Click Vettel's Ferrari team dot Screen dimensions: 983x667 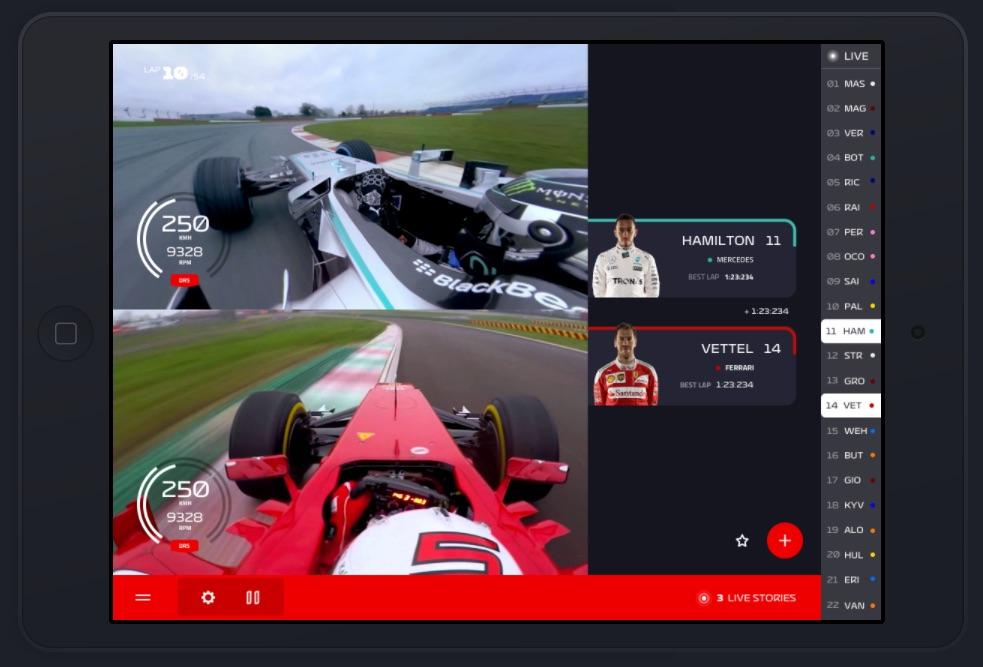[x=715, y=367]
